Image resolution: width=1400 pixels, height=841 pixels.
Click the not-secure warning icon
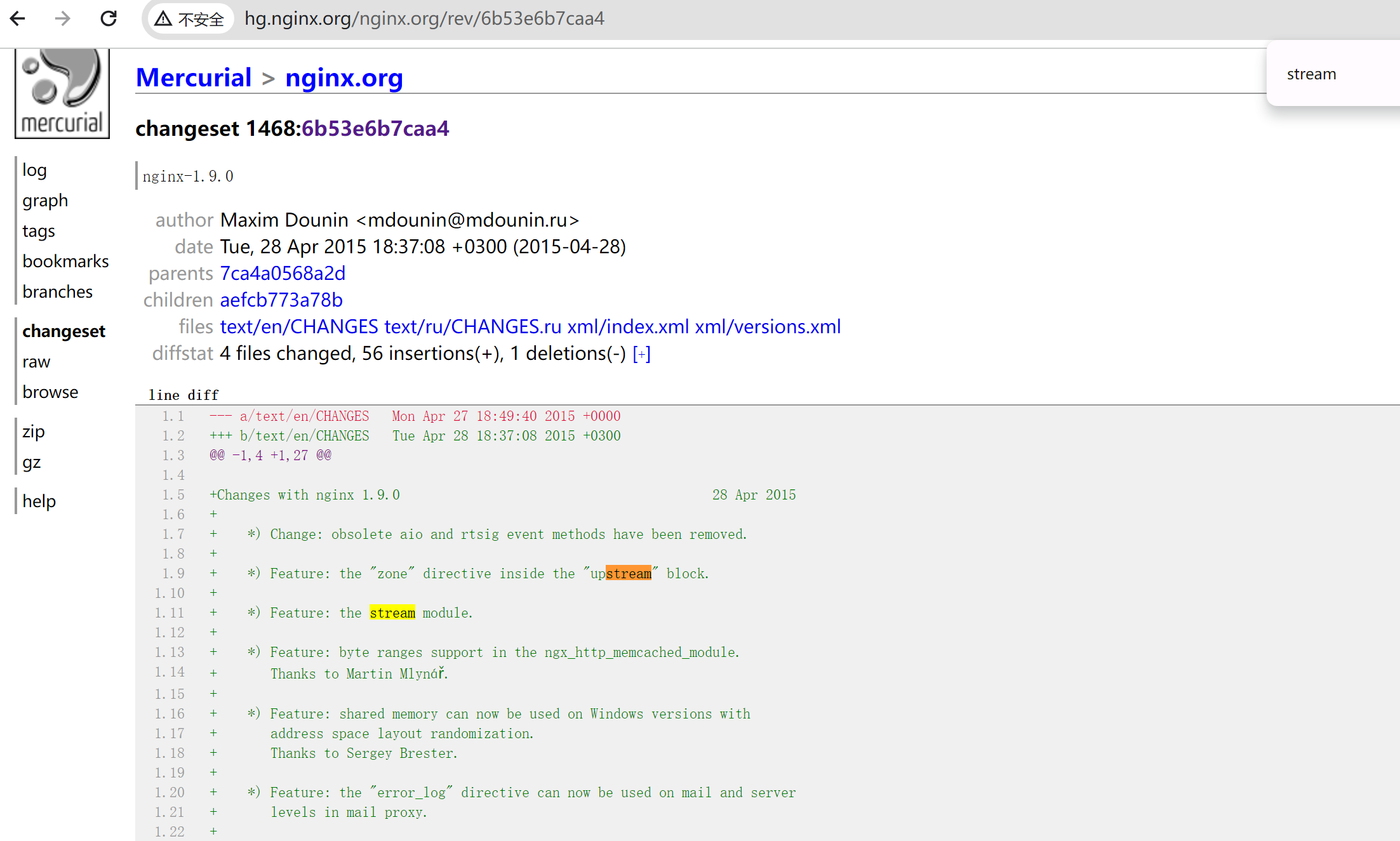(x=164, y=19)
